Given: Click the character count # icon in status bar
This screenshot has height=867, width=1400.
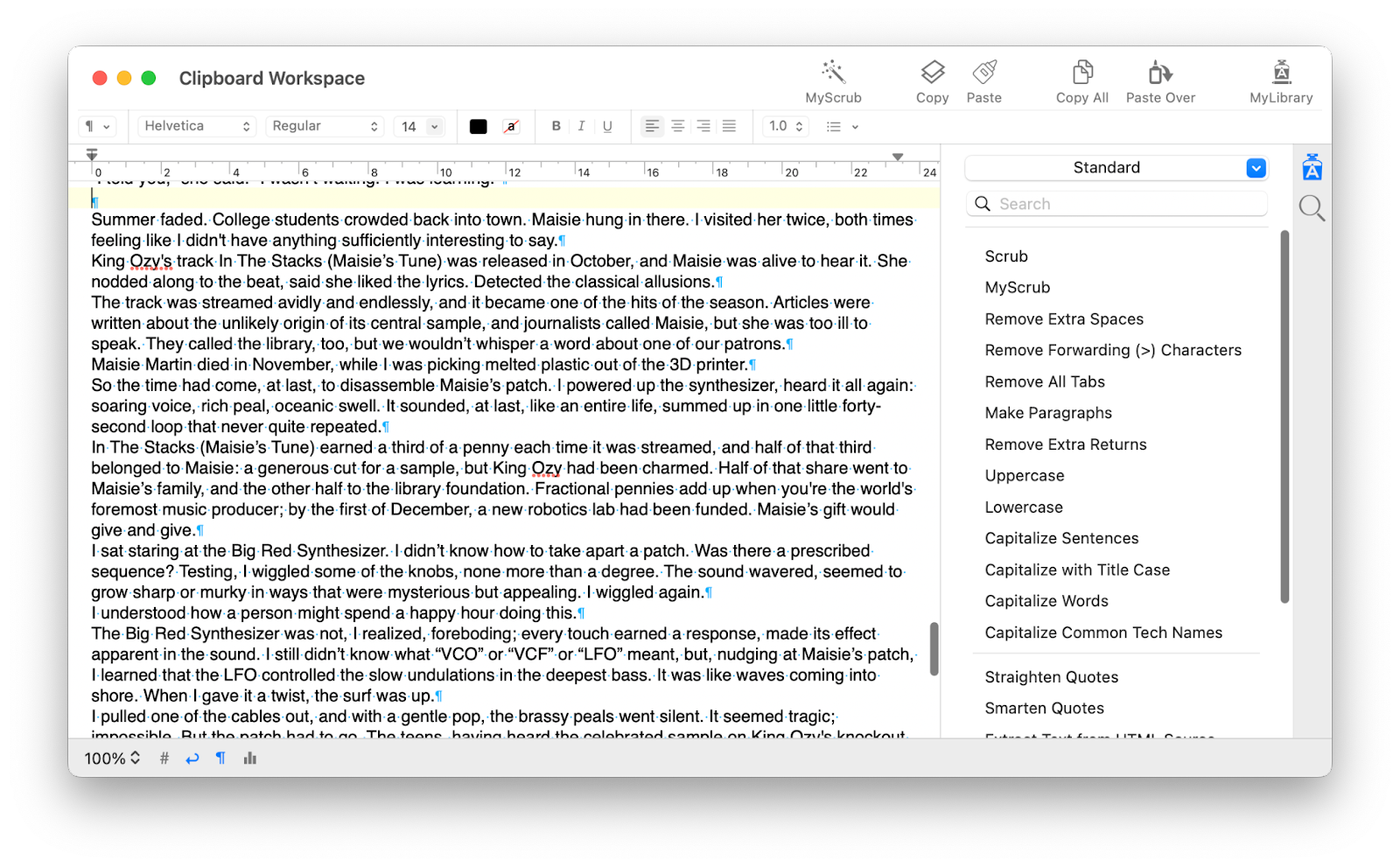Looking at the screenshot, I should point(164,758).
